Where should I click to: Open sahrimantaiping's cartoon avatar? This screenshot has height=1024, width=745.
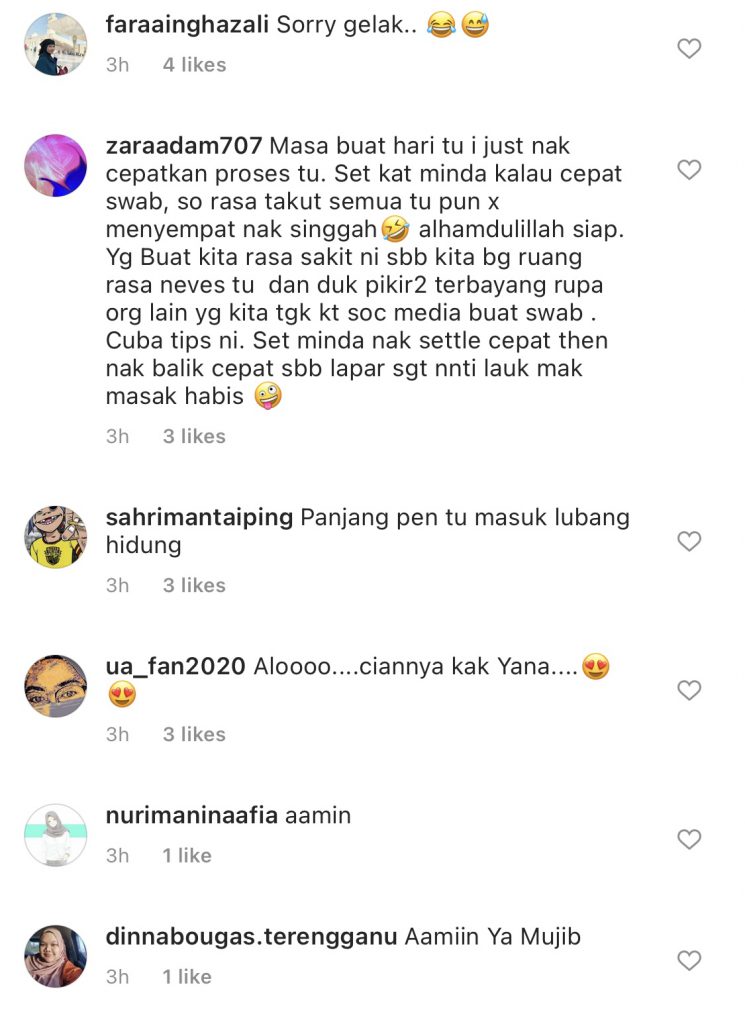tap(55, 537)
